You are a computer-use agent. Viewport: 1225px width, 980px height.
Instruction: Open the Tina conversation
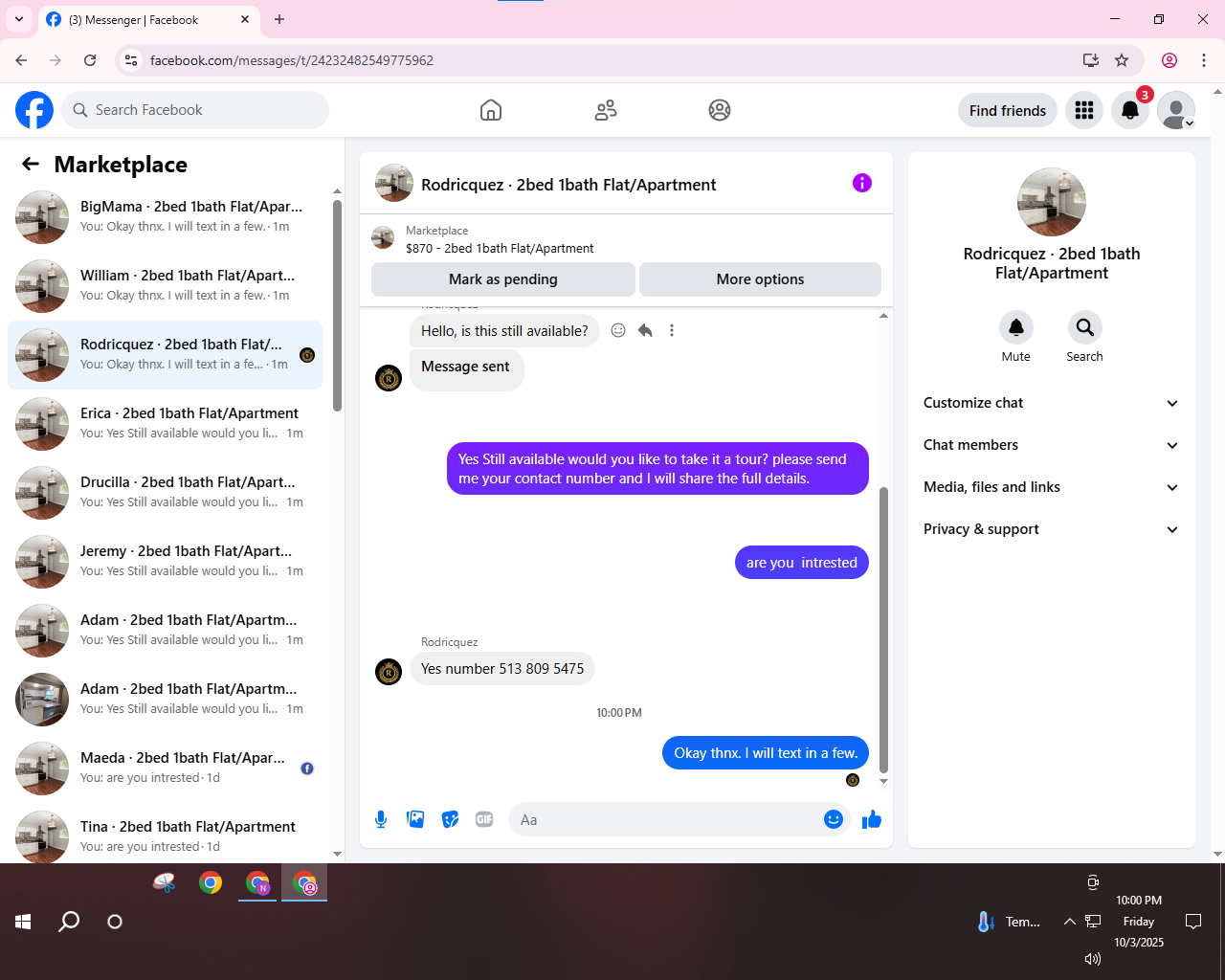click(165, 835)
